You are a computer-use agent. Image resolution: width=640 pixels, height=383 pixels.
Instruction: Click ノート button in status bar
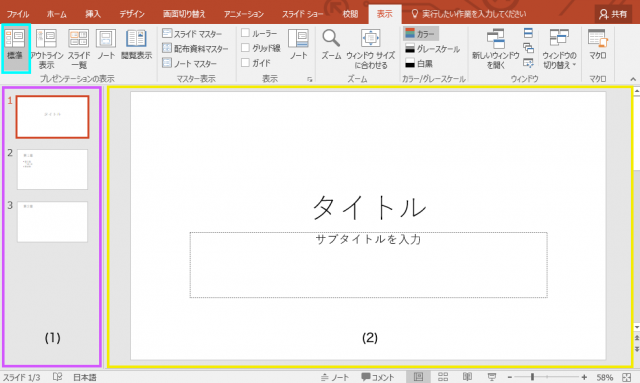(335, 377)
